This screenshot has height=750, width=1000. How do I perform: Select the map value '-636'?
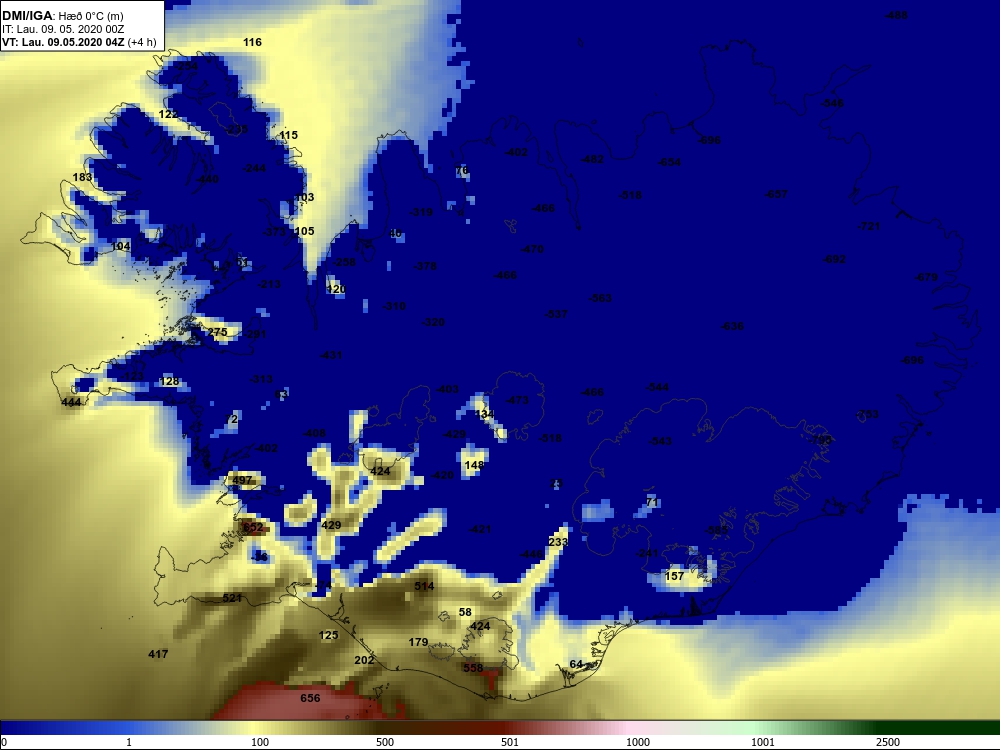[732, 326]
